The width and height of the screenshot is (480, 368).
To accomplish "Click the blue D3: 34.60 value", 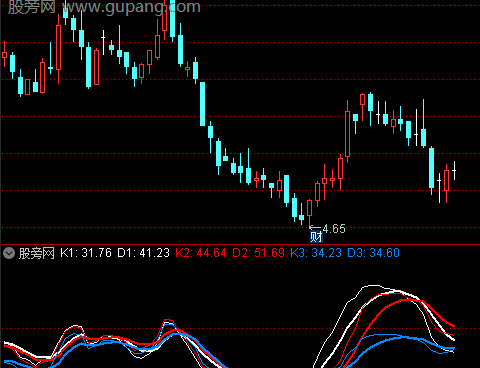I will (373, 253).
